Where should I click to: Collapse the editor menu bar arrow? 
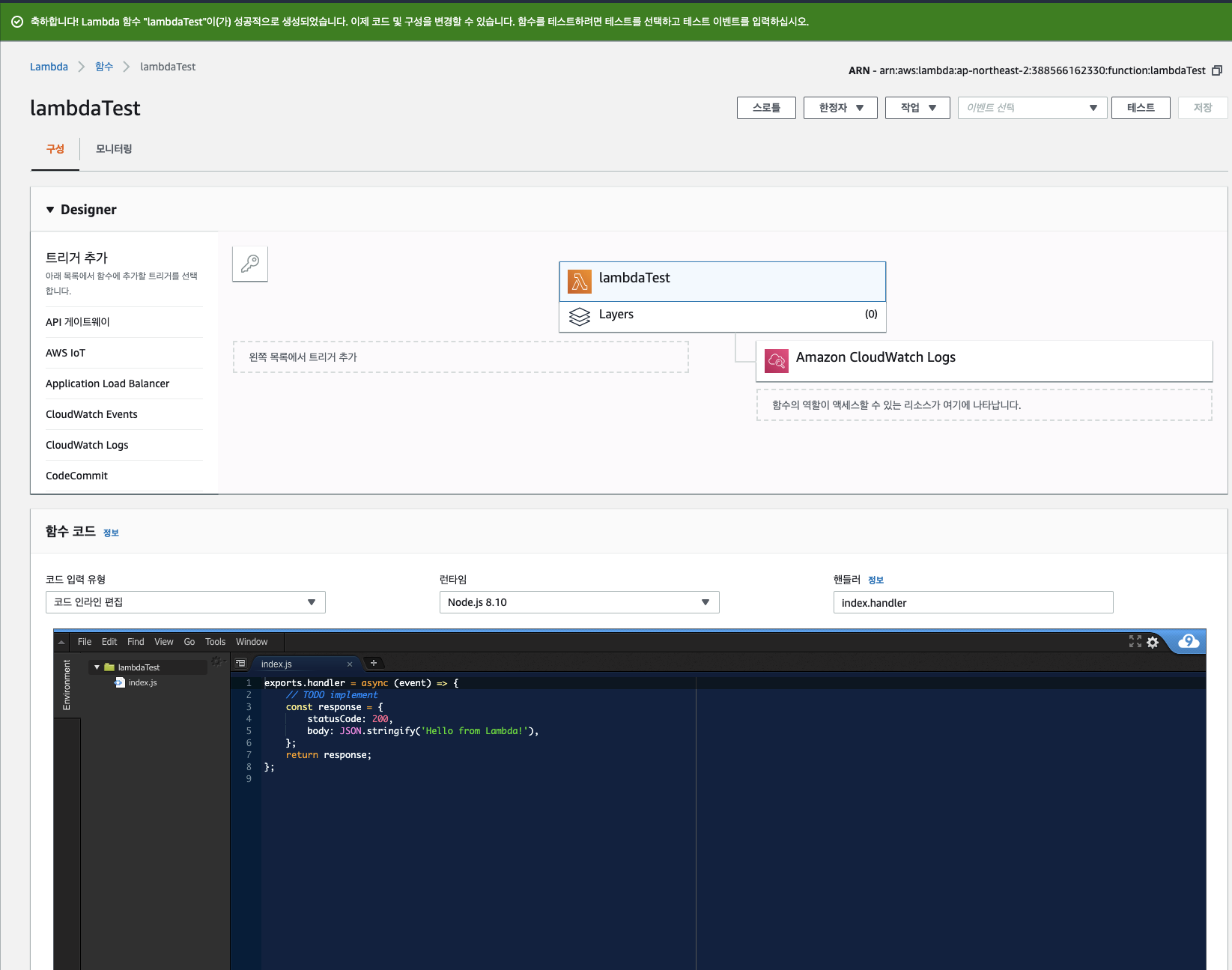click(61, 642)
